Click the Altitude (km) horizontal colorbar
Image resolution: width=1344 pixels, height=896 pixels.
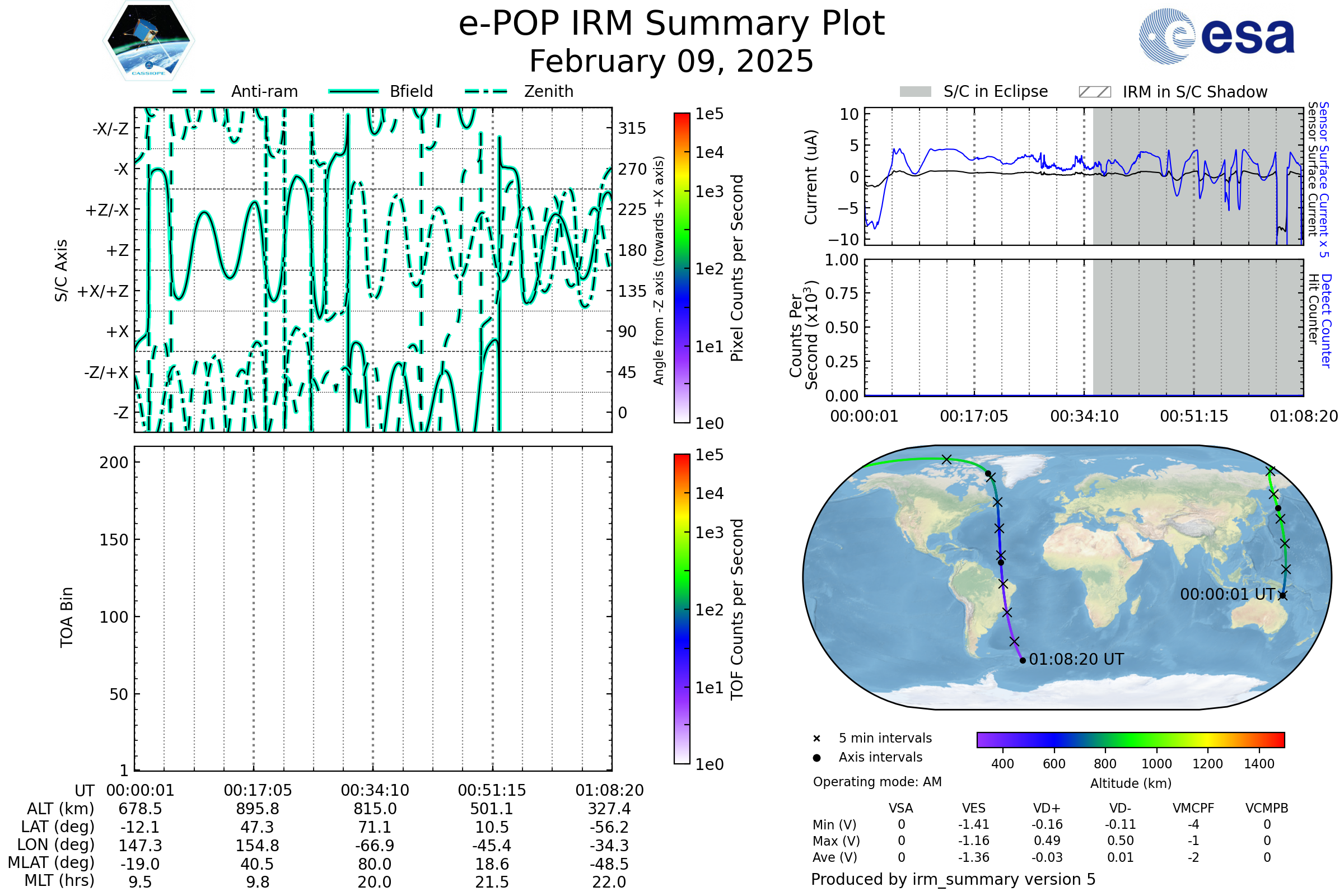[x=1130, y=739]
